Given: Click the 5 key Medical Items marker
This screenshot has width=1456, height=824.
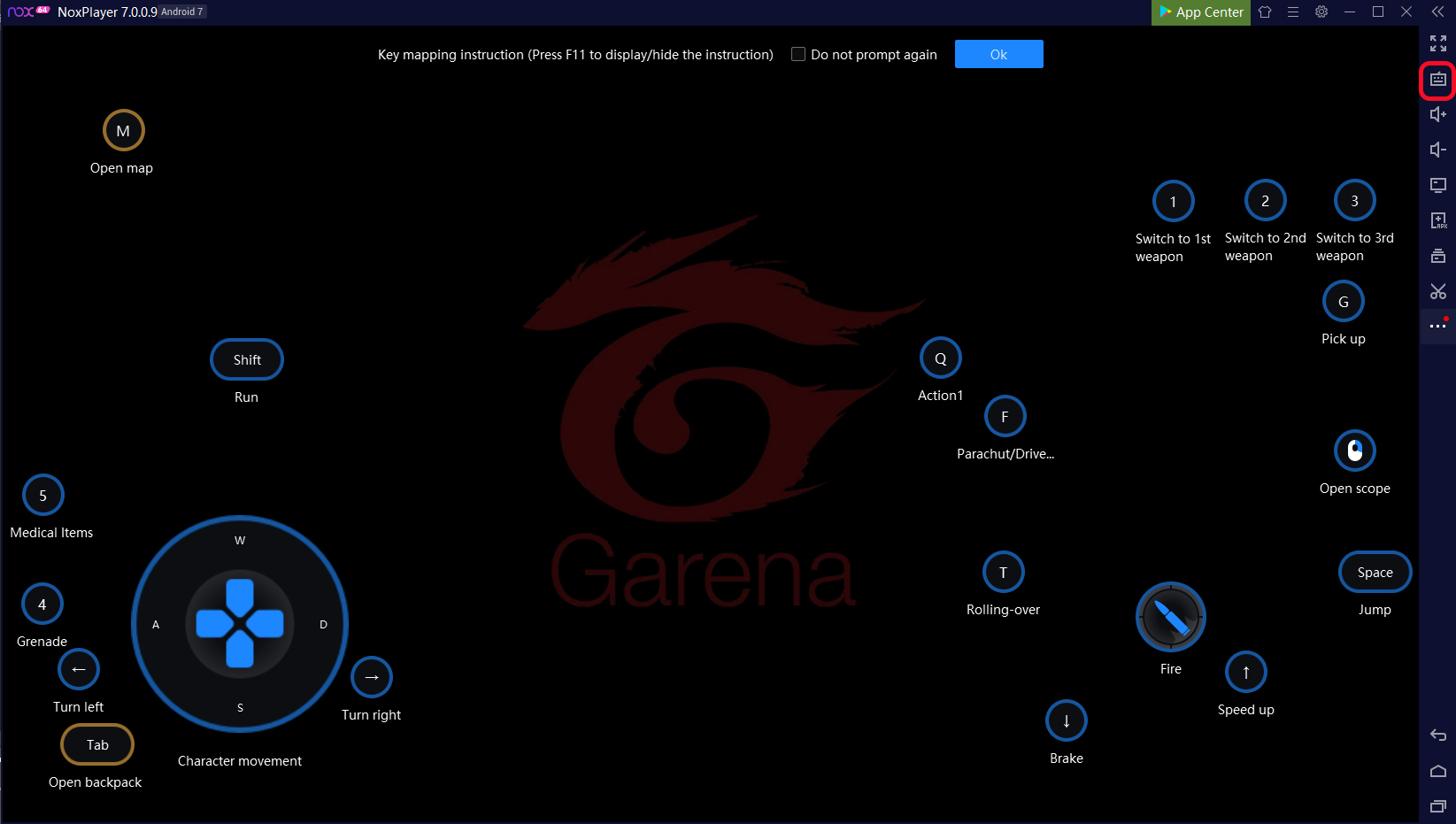Looking at the screenshot, I should pos(42,496).
